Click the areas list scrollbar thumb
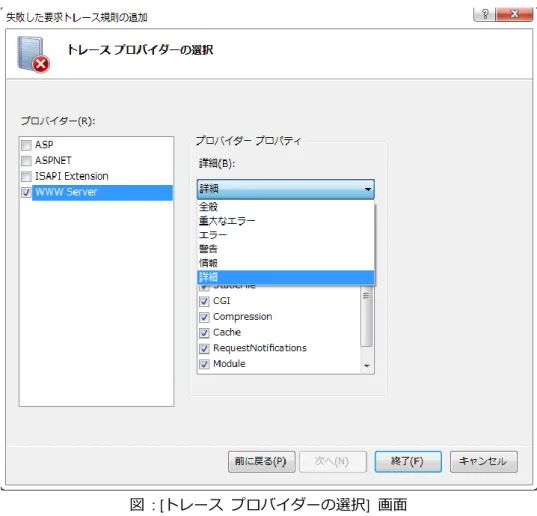537x516 pixels. coord(366,317)
